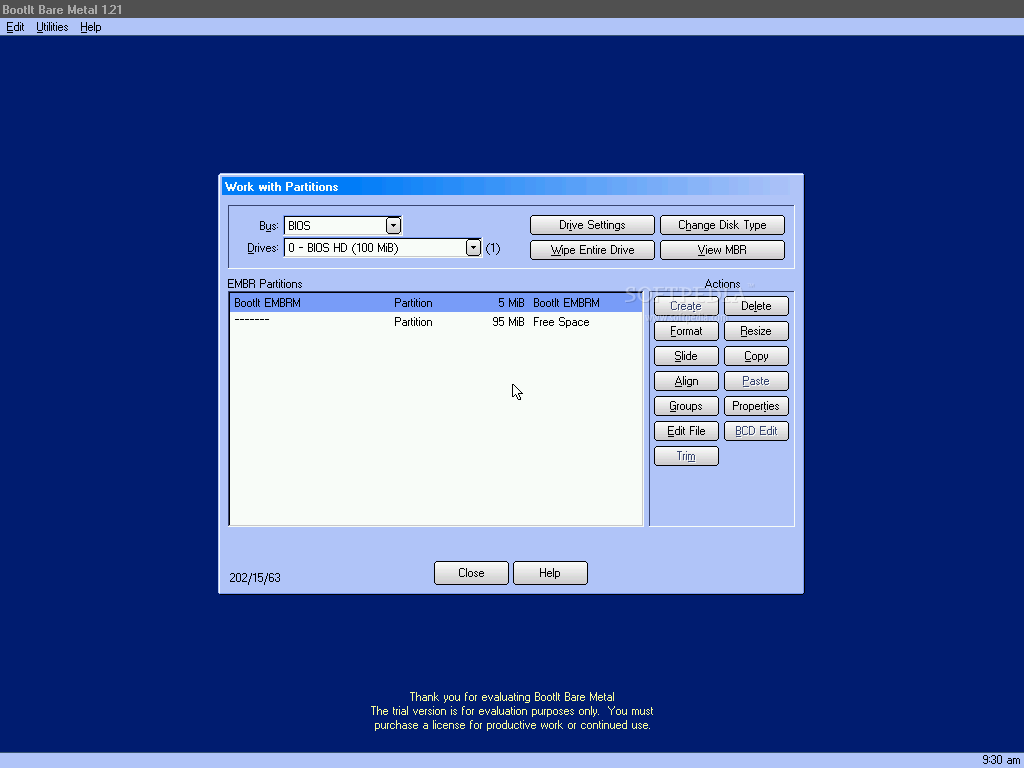Open the Edit menu

coord(15,27)
